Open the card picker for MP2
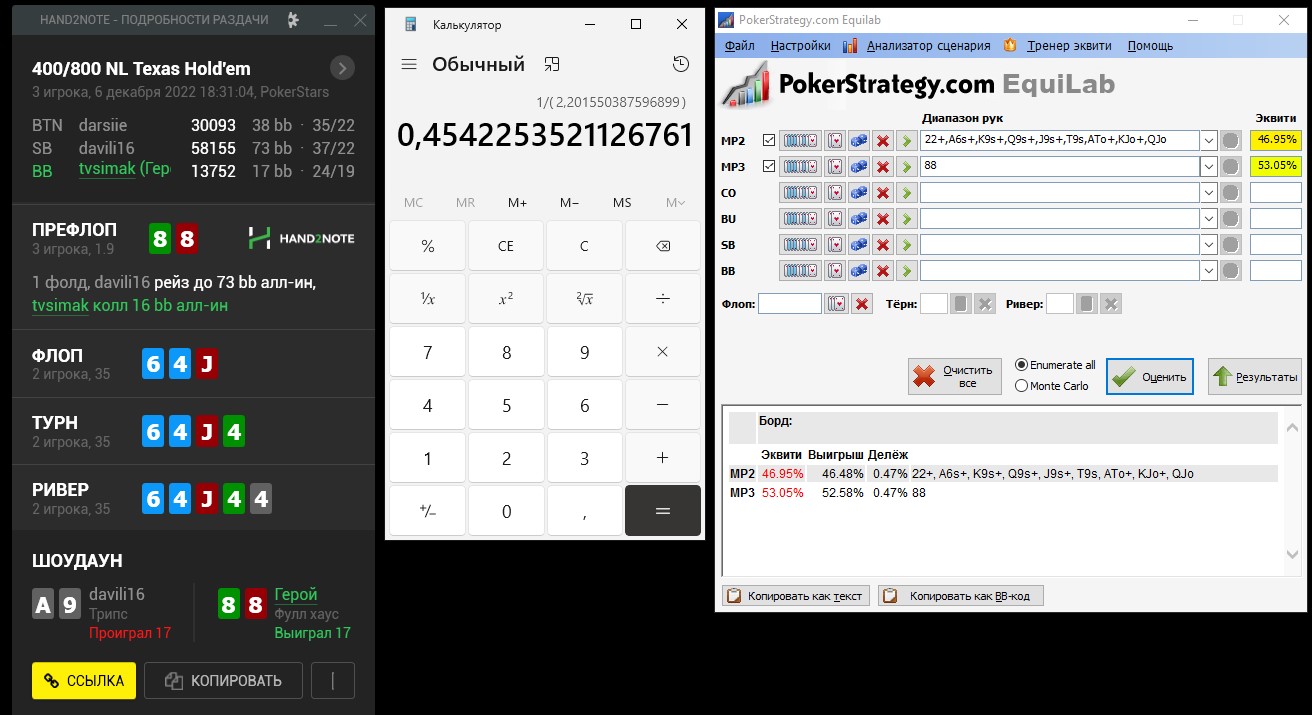This screenshot has height=715, width=1312. (x=835, y=140)
